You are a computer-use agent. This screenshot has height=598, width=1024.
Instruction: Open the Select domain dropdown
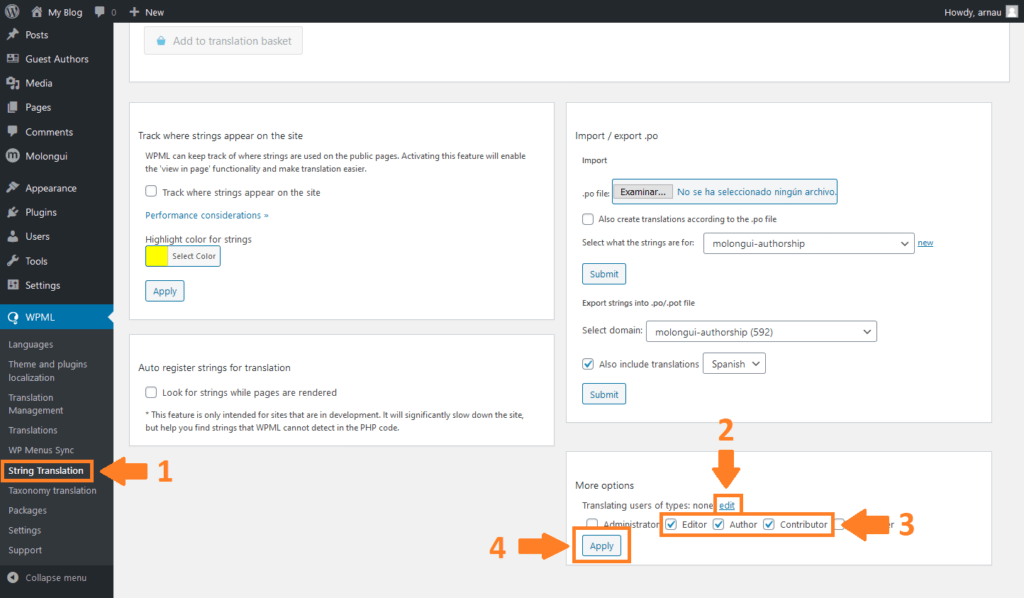pos(761,332)
